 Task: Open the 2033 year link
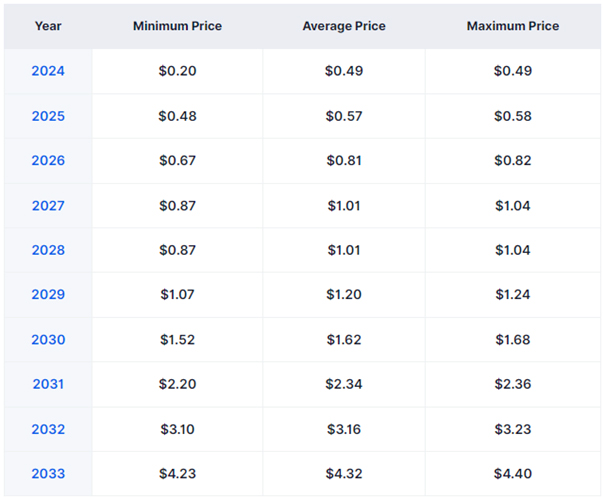[48, 473]
